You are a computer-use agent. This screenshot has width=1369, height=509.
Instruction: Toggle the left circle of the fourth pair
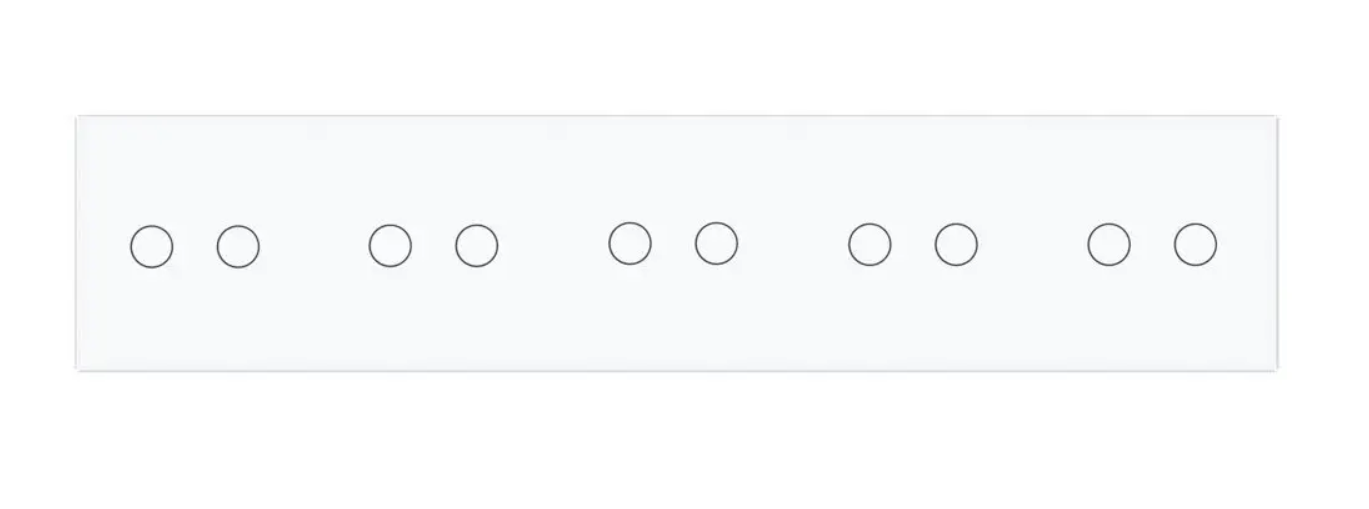(870, 245)
